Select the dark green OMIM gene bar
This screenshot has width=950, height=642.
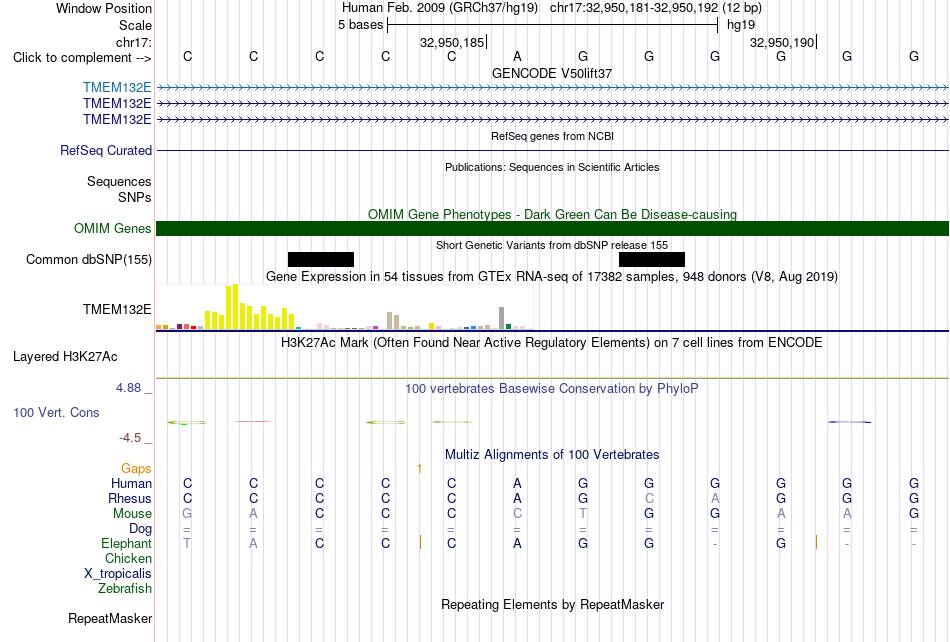click(x=553, y=228)
